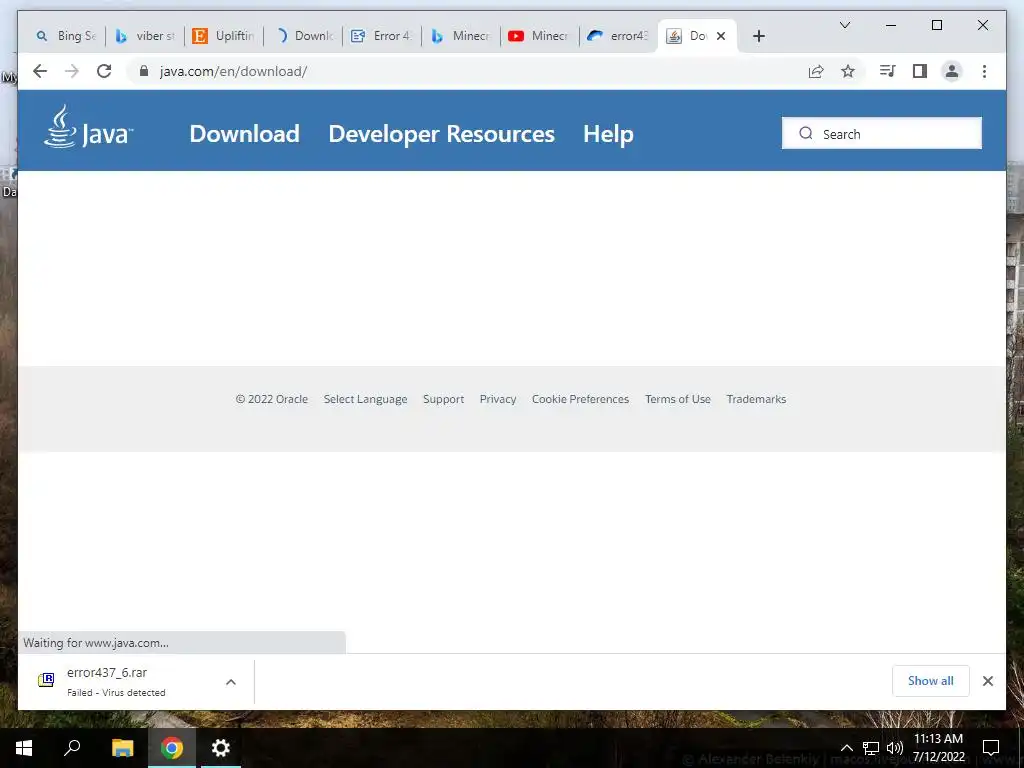The width and height of the screenshot is (1024, 768).
Task: Click the network icon in the tray
Action: 871,748
